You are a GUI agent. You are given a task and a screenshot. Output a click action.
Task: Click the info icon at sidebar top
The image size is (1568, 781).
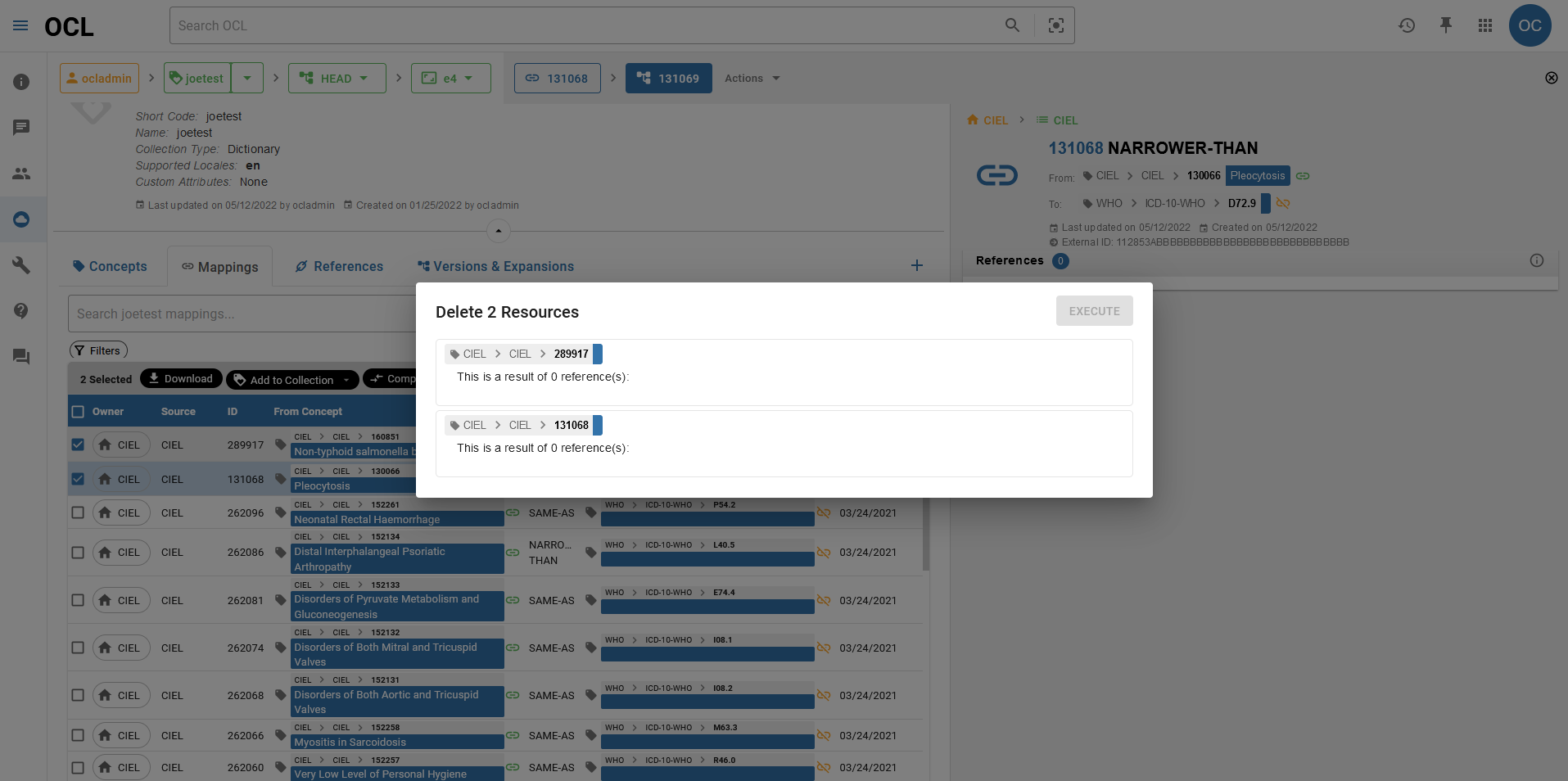tap(20, 82)
